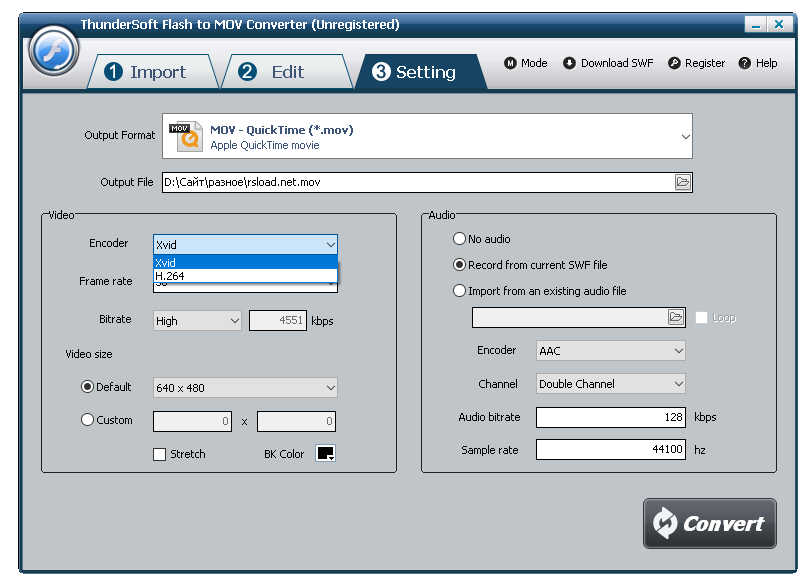Switch to the Edit tab
This screenshot has height=581, width=806.
(x=287, y=72)
